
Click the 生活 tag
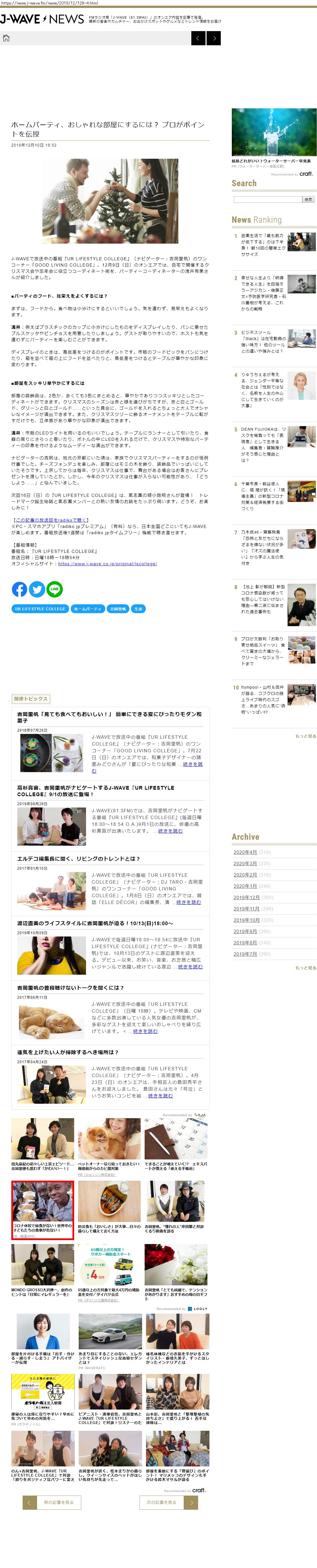click(x=138, y=609)
